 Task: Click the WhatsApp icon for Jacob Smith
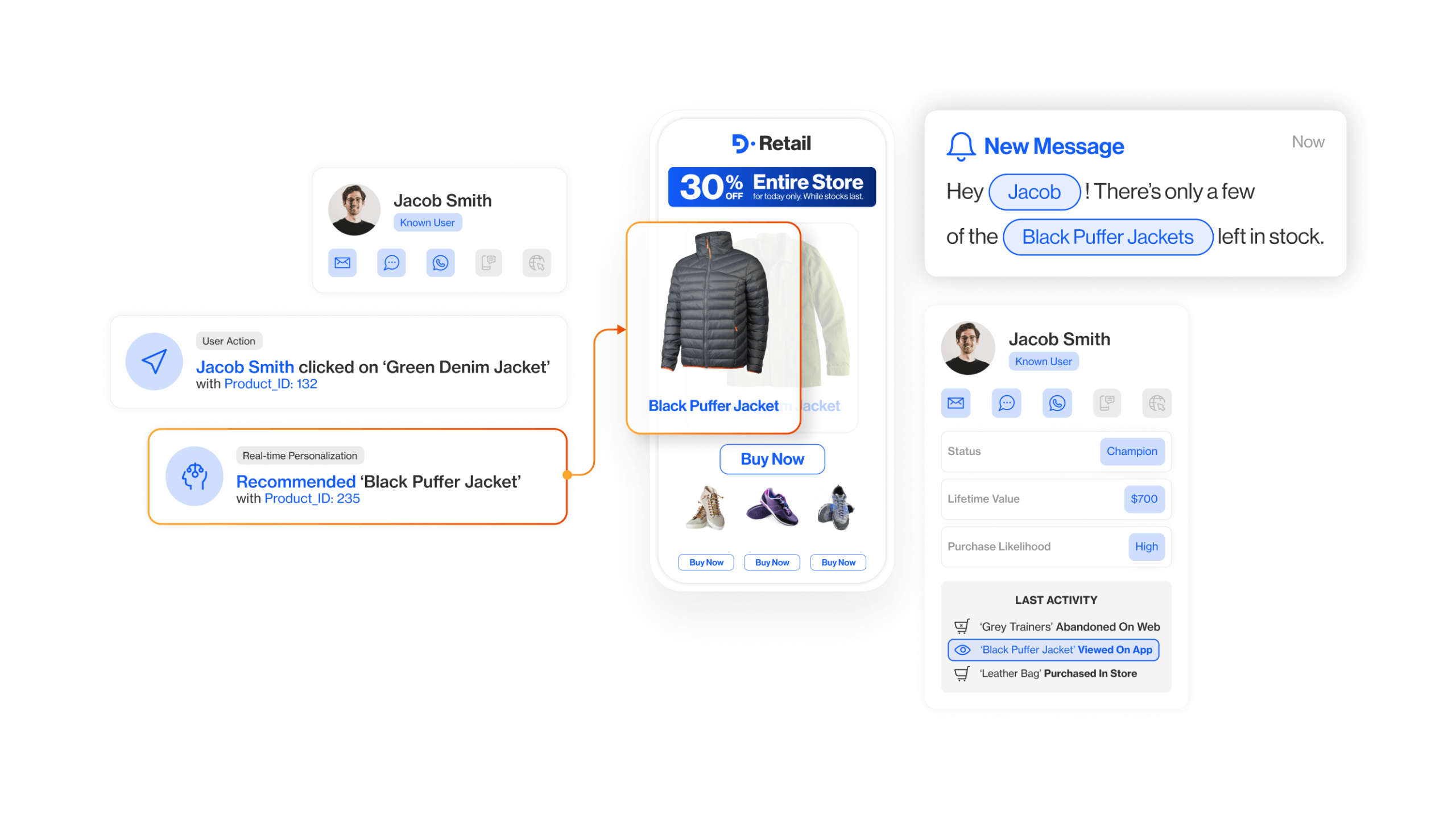[440, 263]
